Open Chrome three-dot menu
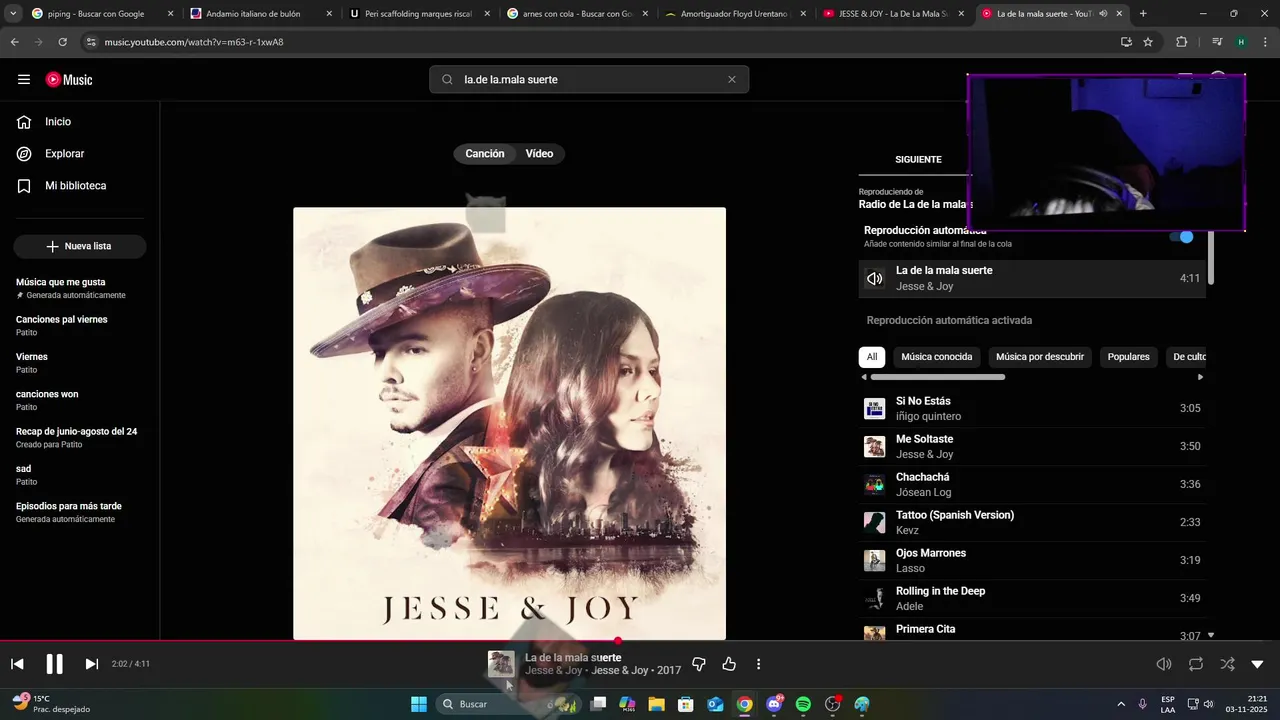The width and height of the screenshot is (1280, 720). 1266,42
